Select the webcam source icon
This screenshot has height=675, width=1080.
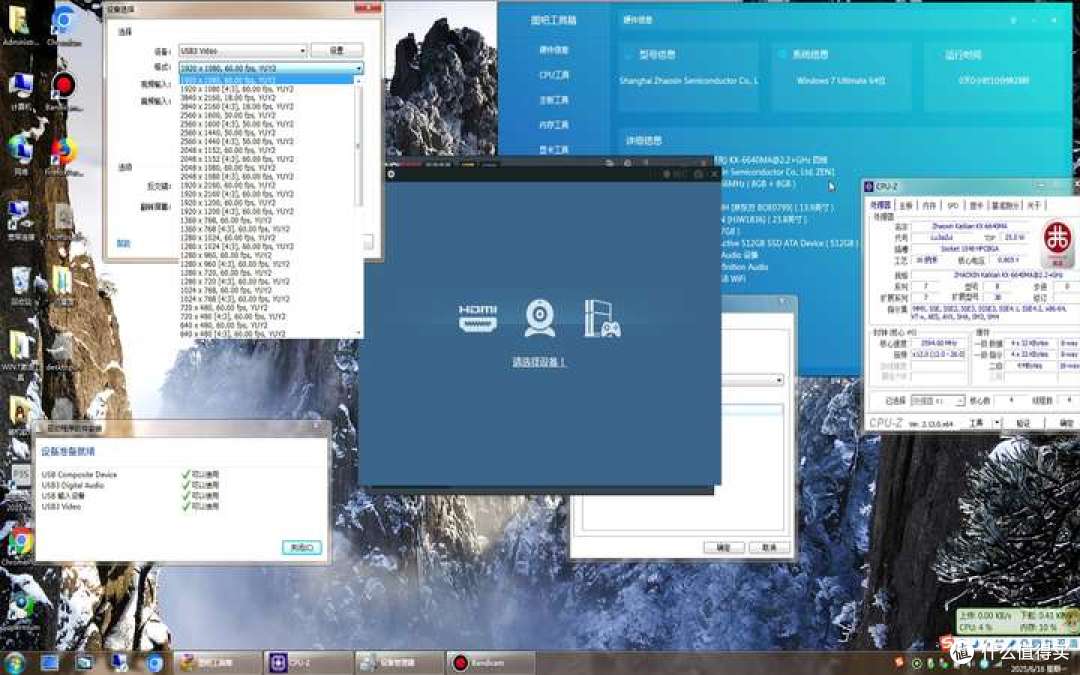(x=540, y=318)
